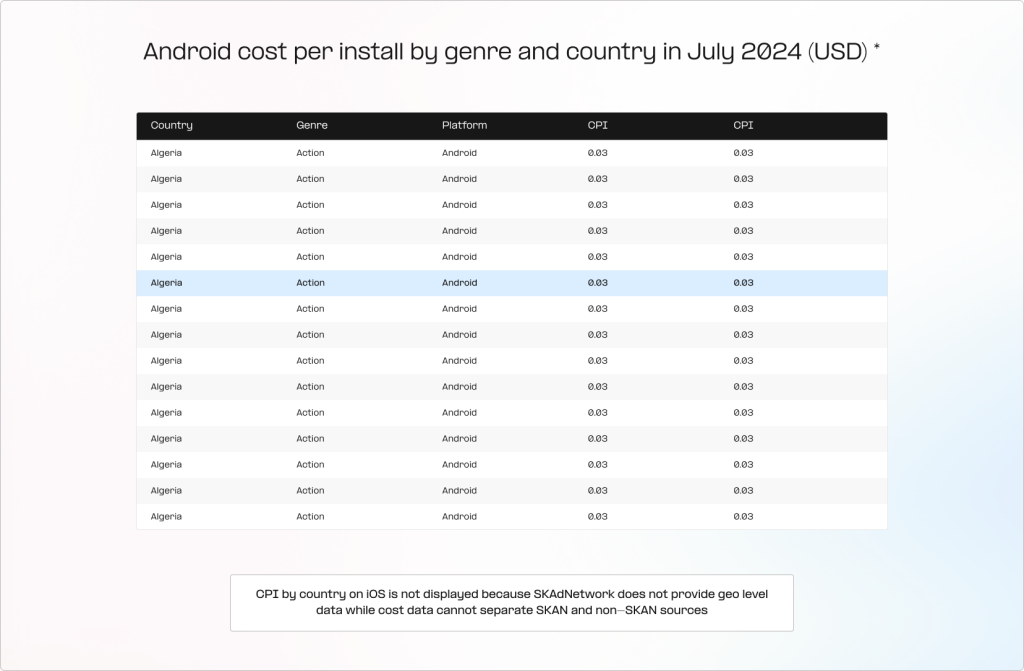Click the Platform column header

point(464,126)
